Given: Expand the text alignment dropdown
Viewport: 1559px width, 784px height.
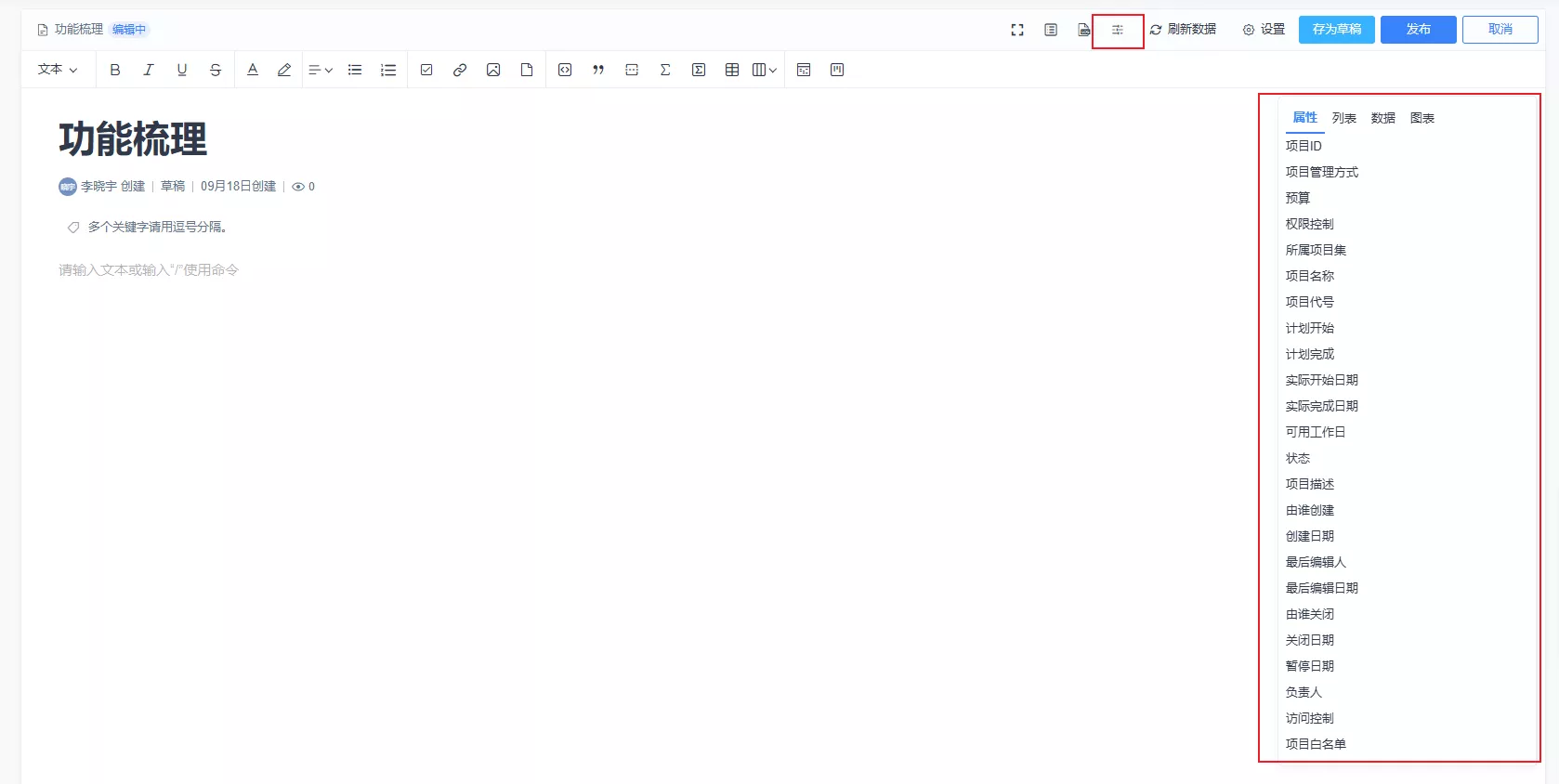Looking at the screenshot, I should (321, 70).
